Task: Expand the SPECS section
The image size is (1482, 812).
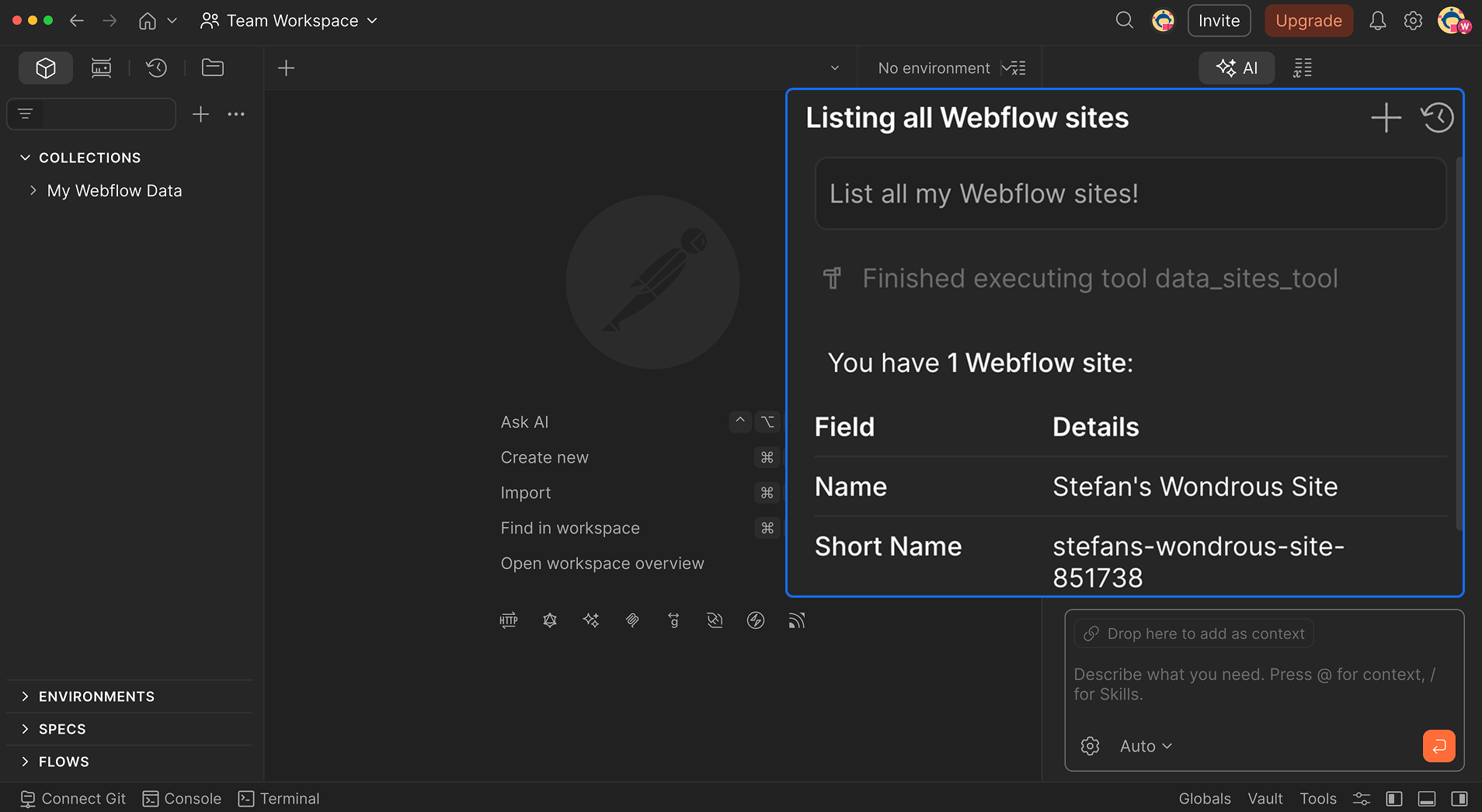Action: point(25,729)
